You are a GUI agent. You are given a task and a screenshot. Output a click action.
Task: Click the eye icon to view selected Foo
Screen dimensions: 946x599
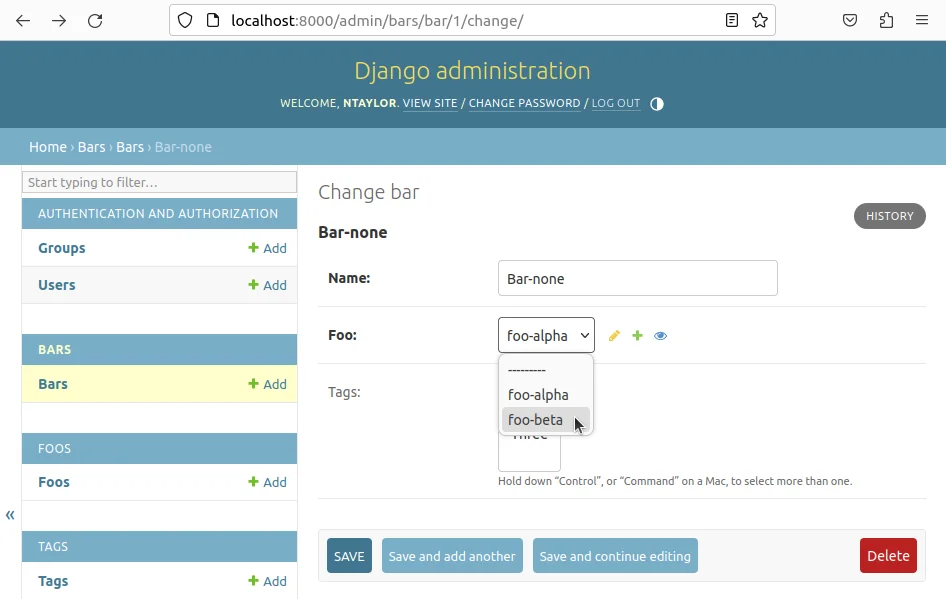pyautogui.click(x=660, y=336)
